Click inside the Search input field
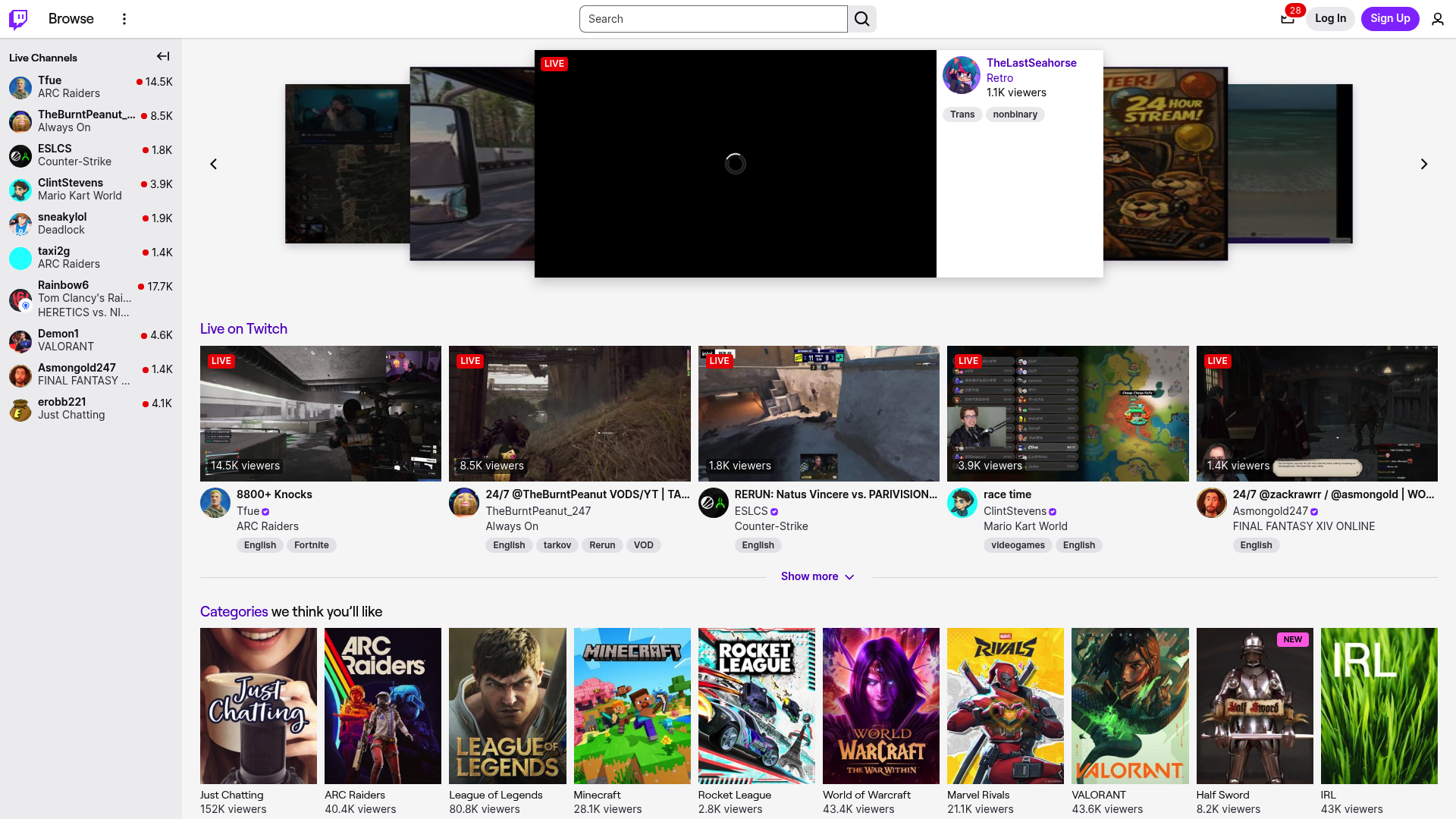The height and width of the screenshot is (819, 1456). point(713,18)
